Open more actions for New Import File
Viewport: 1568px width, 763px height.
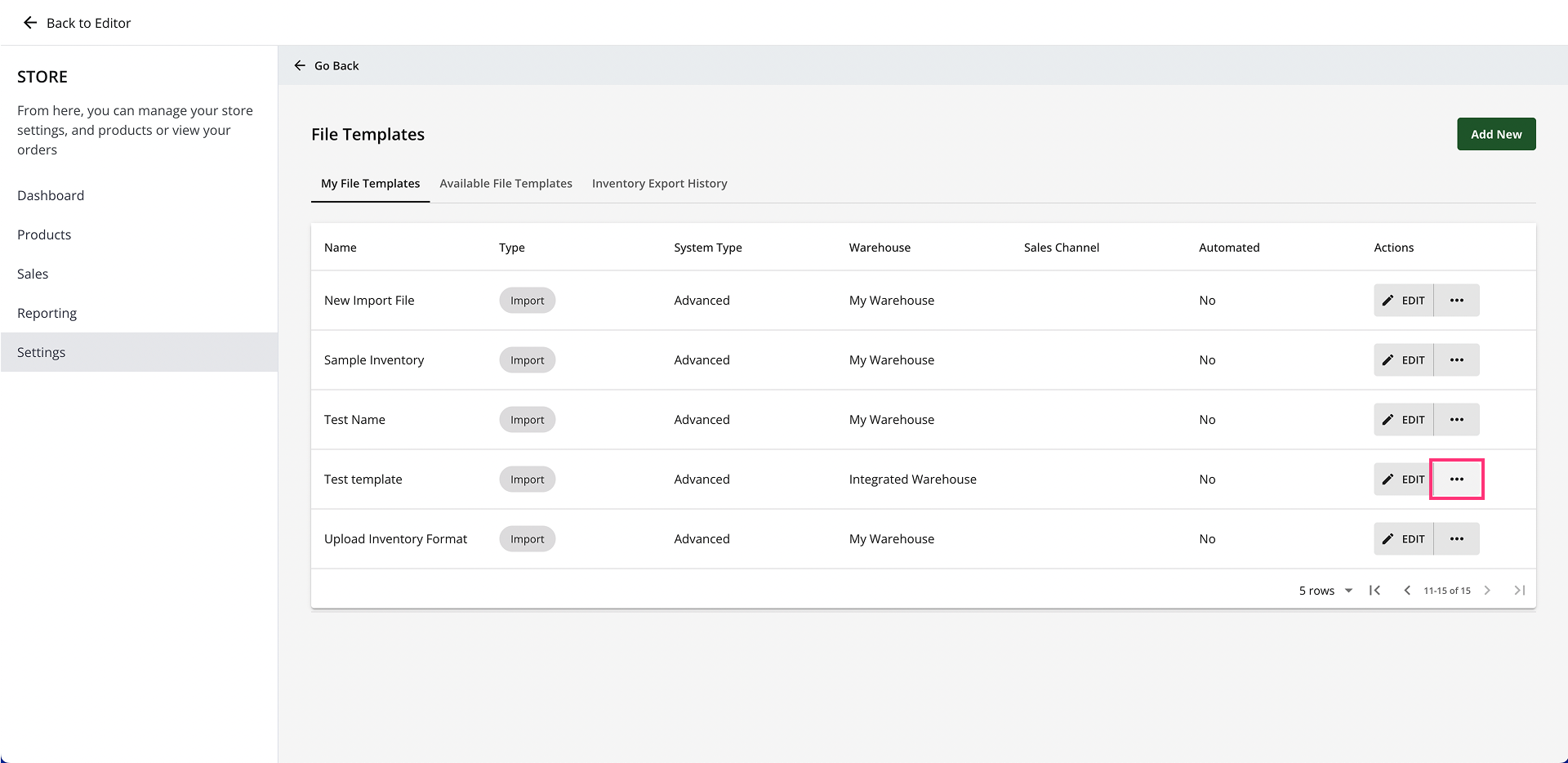[x=1457, y=301]
